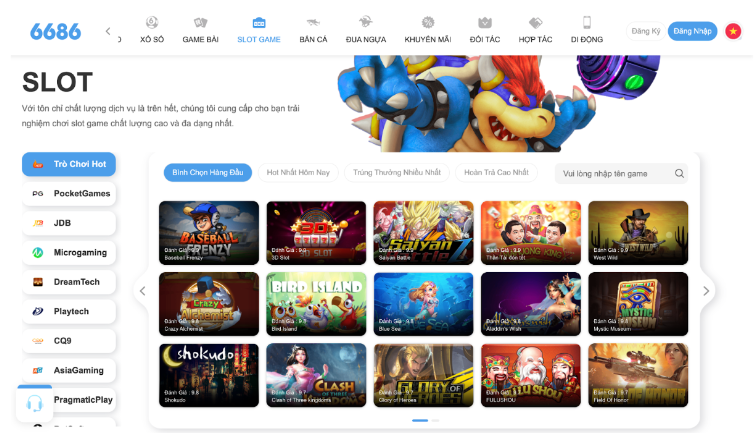Go to the next game page with the arrow
Viewport: 755px width, 440px height.
(x=706, y=291)
